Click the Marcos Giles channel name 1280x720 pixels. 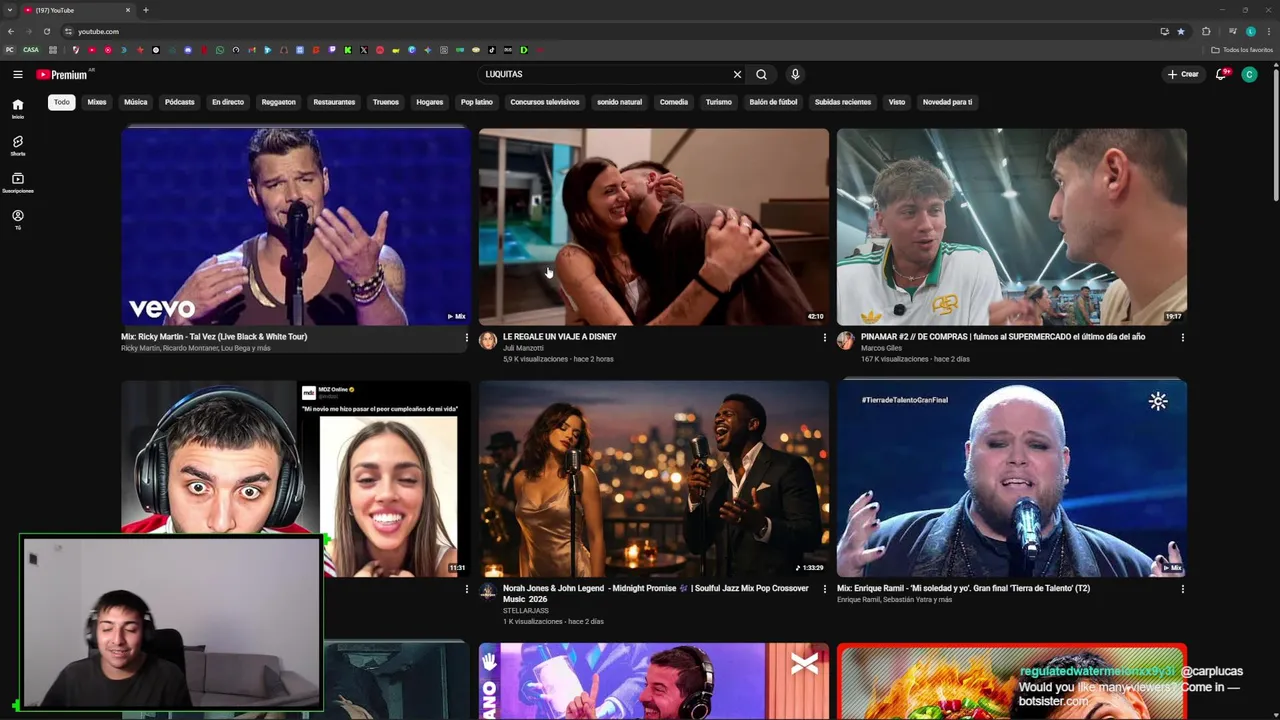pyautogui.click(x=881, y=348)
